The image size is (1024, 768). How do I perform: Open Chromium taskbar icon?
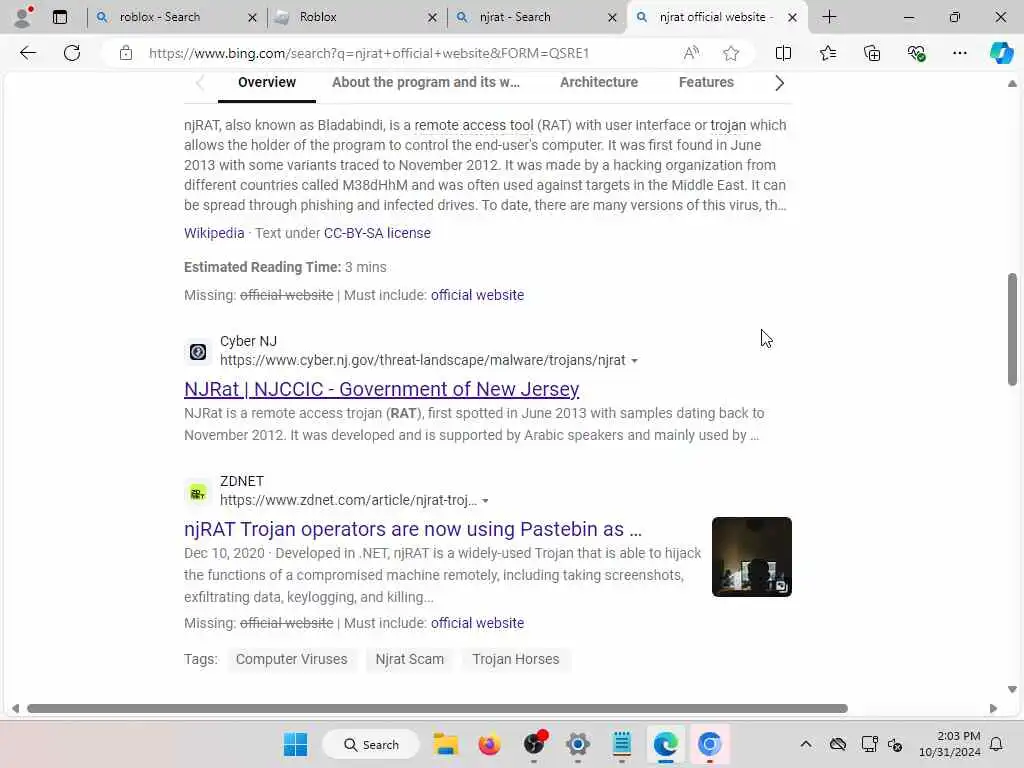[x=709, y=744]
